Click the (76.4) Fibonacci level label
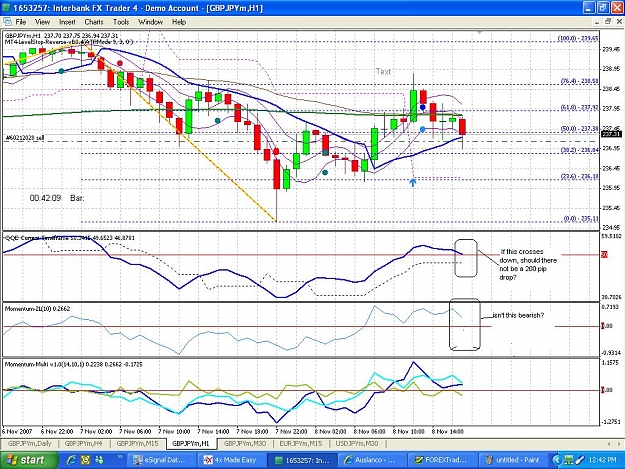Viewport: 625px width, 469px height. click(579, 81)
